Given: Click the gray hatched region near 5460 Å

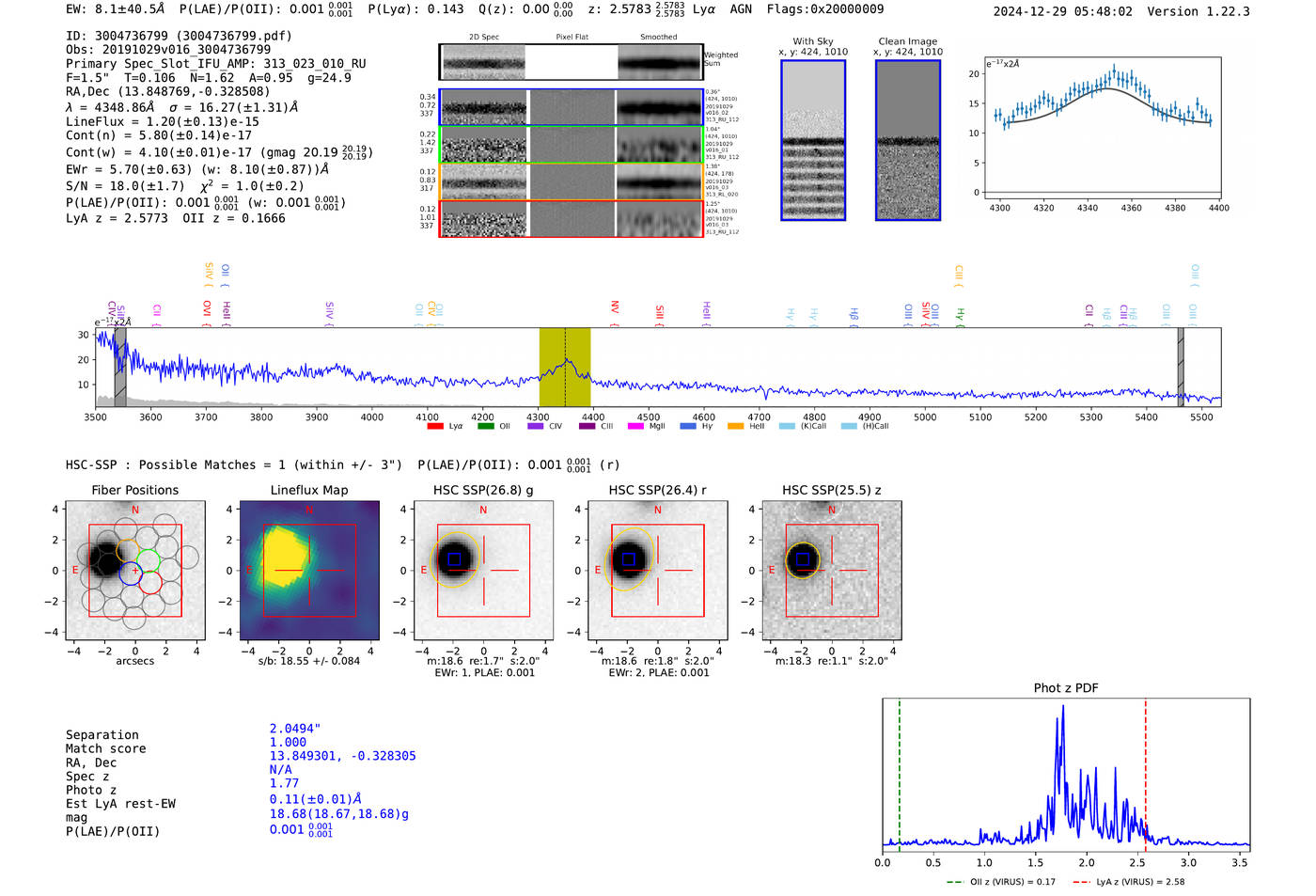Looking at the screenshot, I should 1181,367.
